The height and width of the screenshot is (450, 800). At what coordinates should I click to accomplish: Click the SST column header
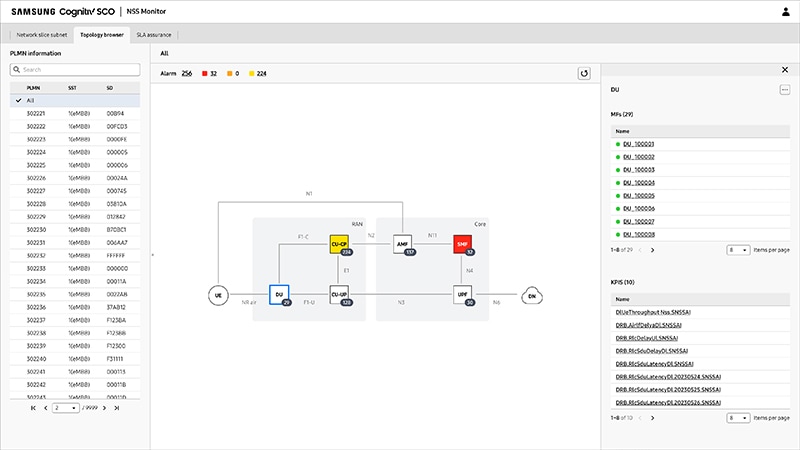[x=72, y=88]
